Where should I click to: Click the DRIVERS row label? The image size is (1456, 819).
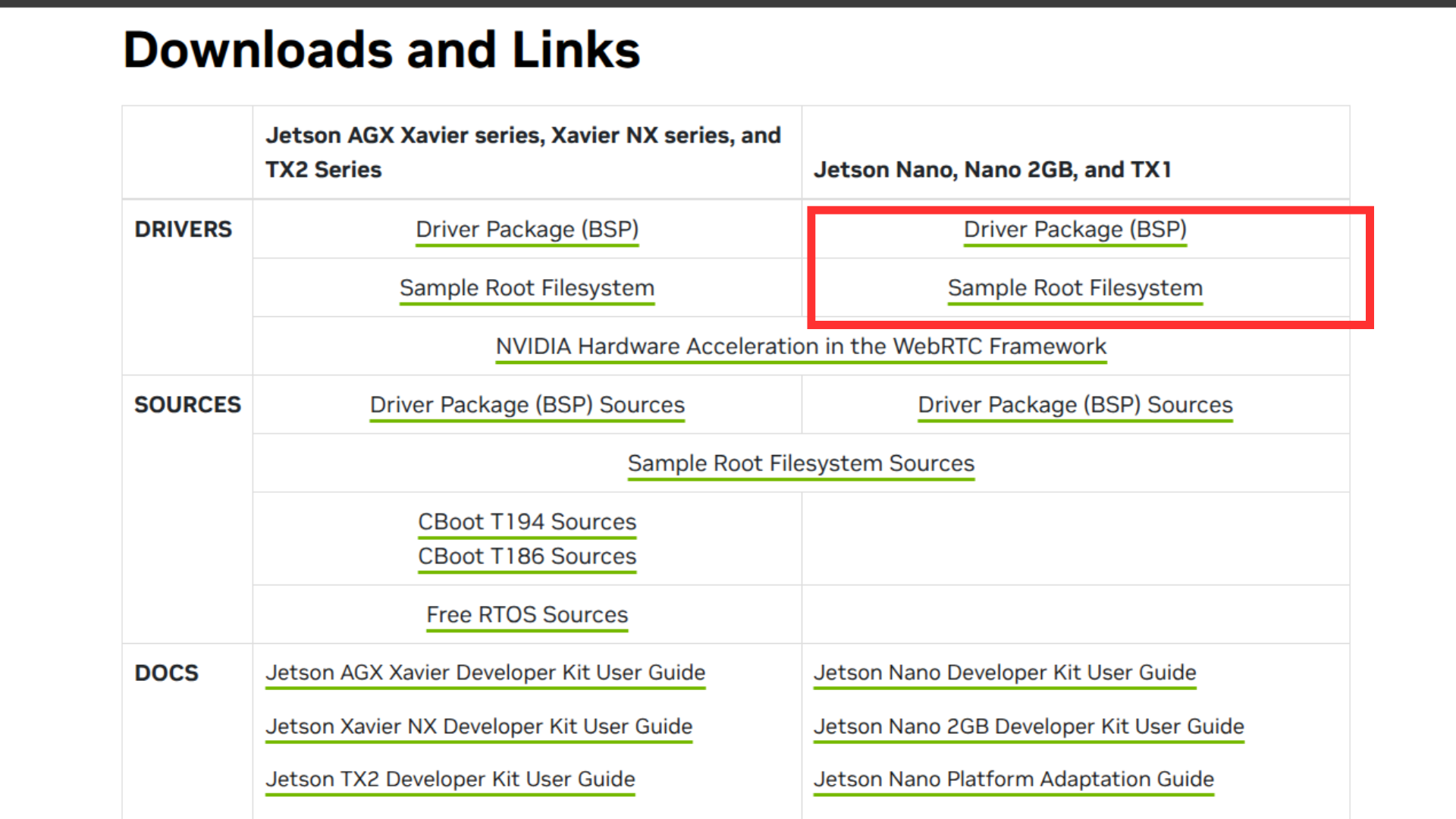pyautogui.click(x=183, y=229)
